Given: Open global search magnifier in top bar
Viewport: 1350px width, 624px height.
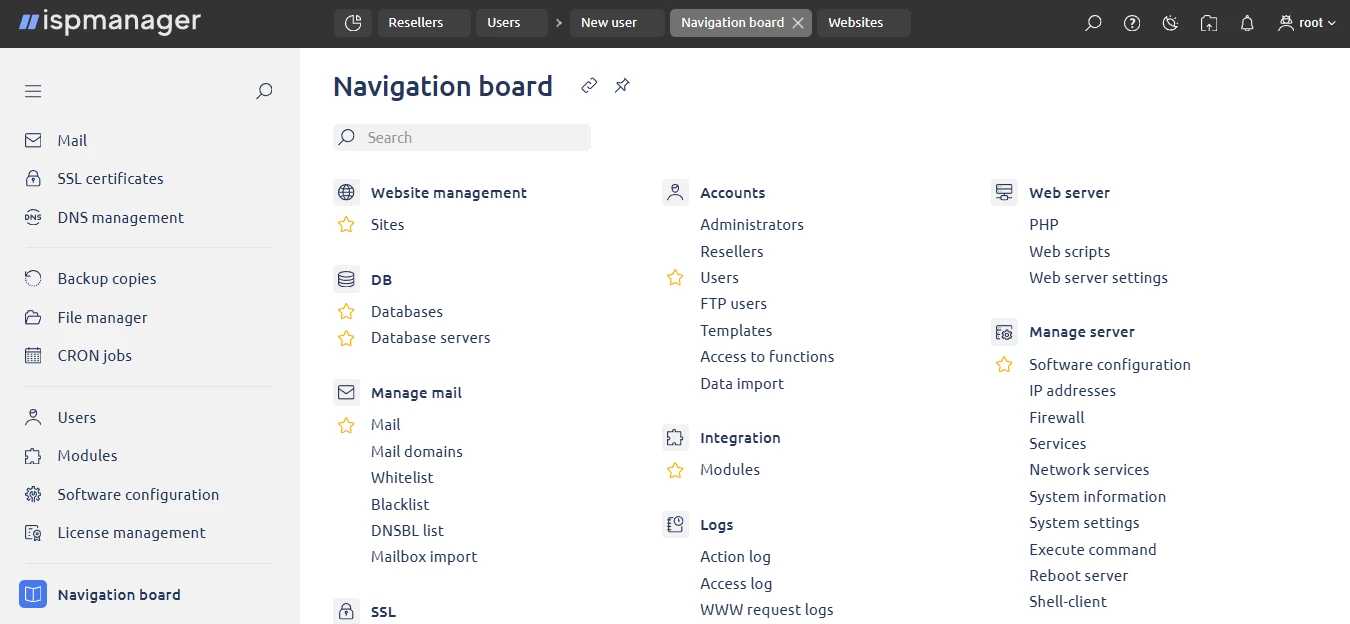Looking at the screenshot, I should point(1093,23).
